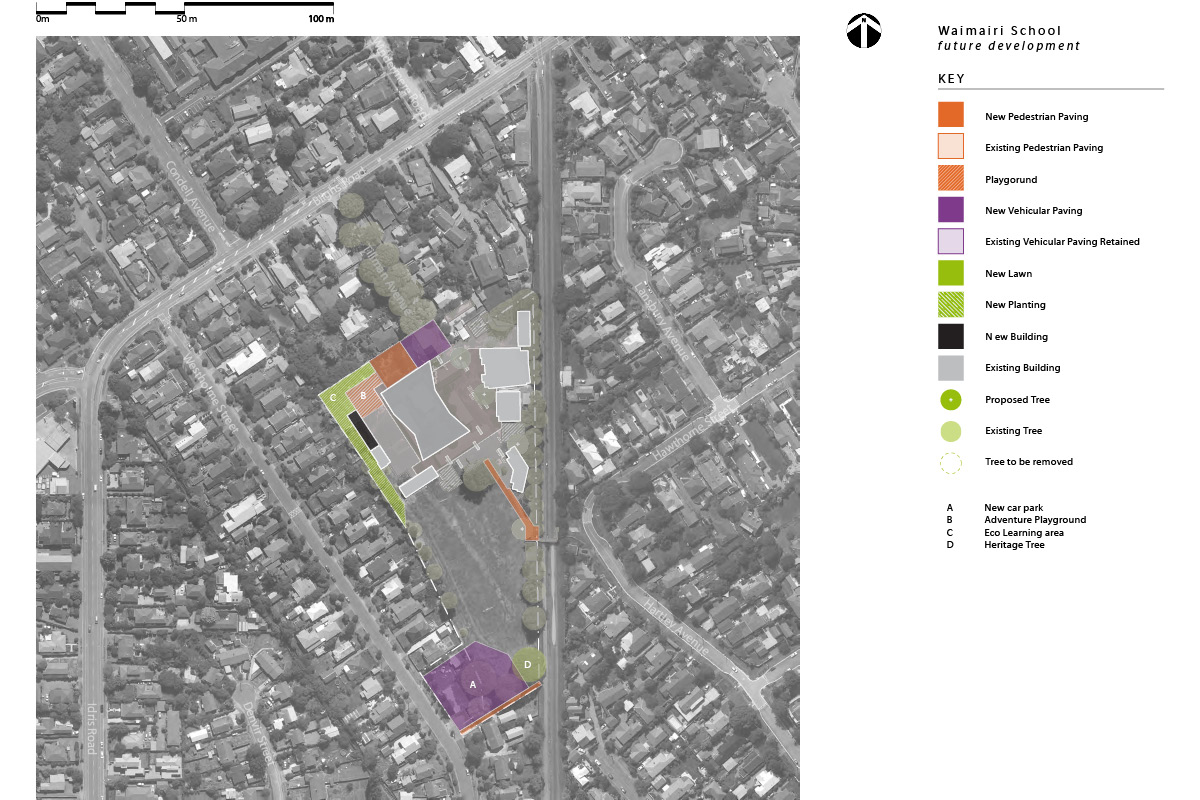Click the 'New Planting' label
The image size is (1200, 800).
tap(1015, 305)
